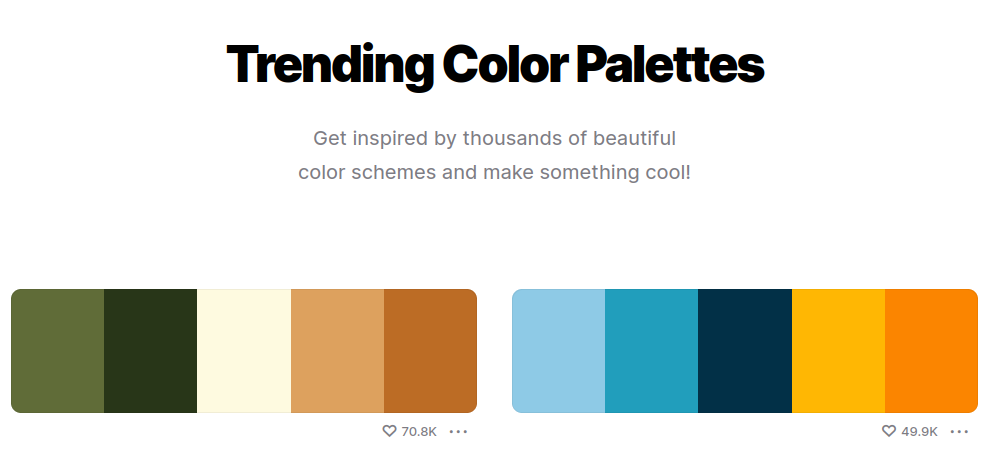Click the white gap between the two palettes

pos(494,351)
